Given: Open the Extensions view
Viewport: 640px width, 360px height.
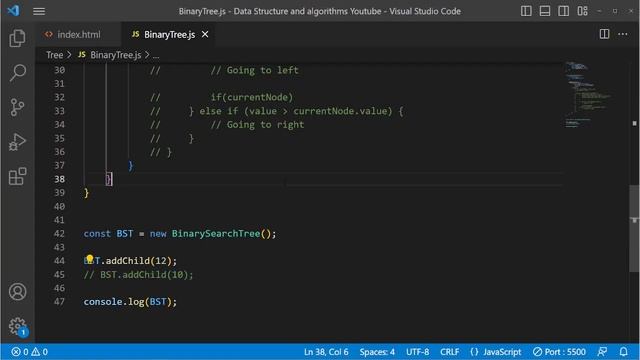Looking at the screenshot, I should coord(17,176).
